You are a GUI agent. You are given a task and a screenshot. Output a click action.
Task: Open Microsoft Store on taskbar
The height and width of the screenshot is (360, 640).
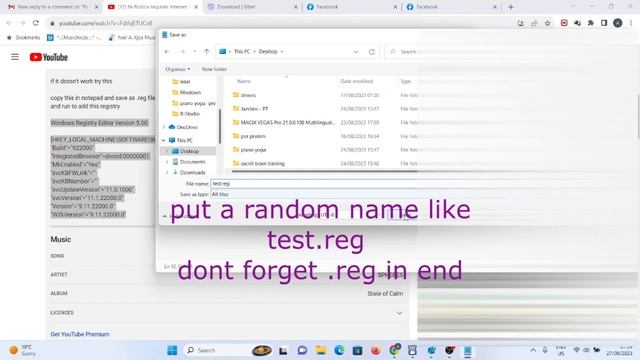358,351
